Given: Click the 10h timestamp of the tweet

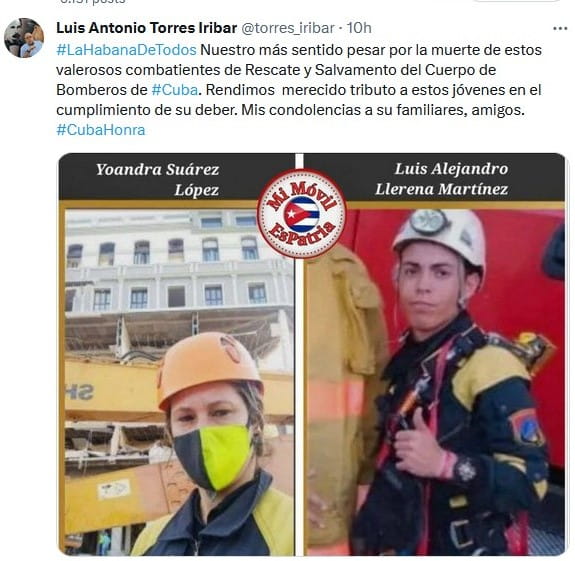Looking at the screenshot, I should (x=359, y=28).
